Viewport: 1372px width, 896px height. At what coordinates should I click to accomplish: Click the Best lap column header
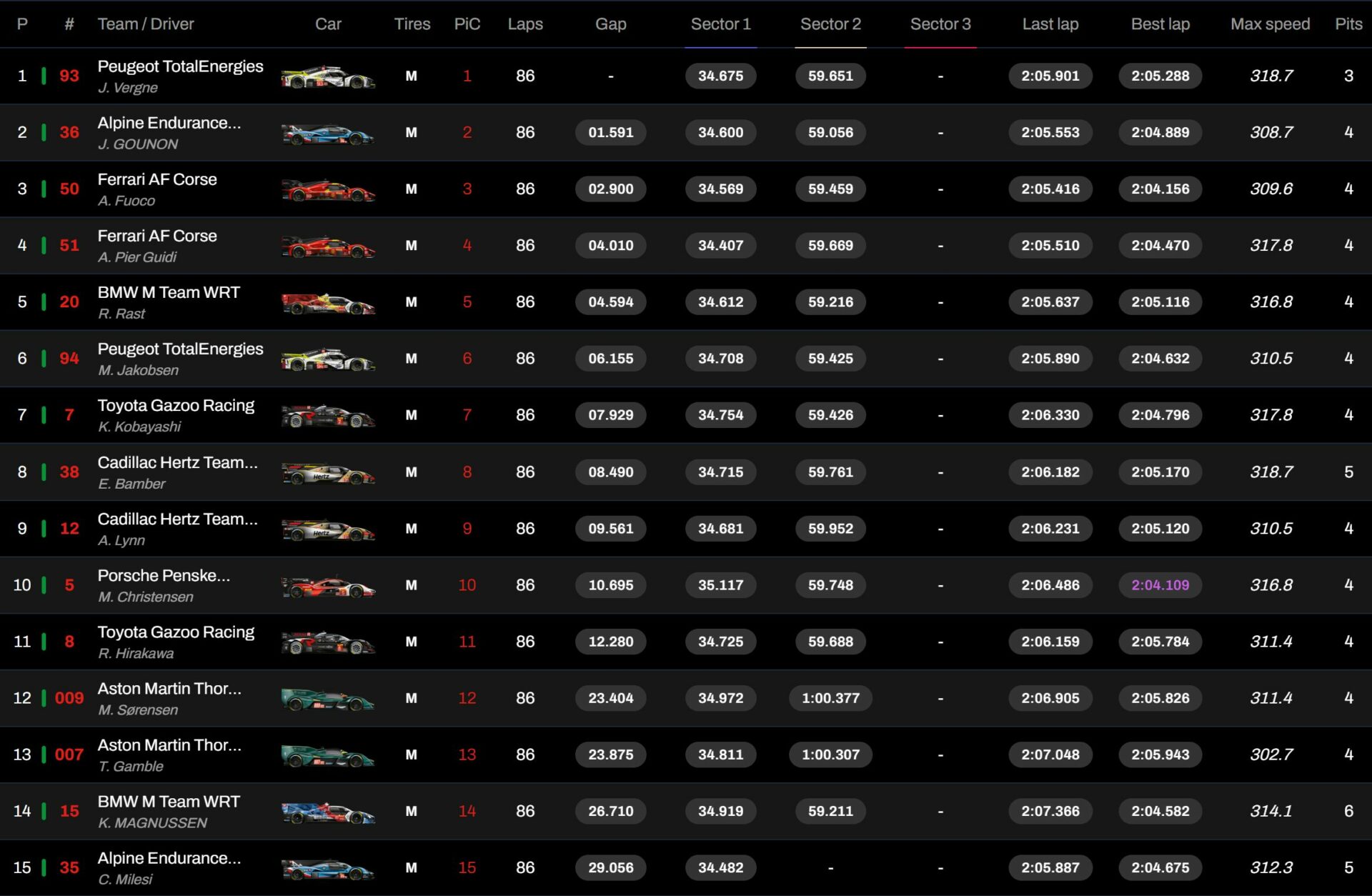1160,24
